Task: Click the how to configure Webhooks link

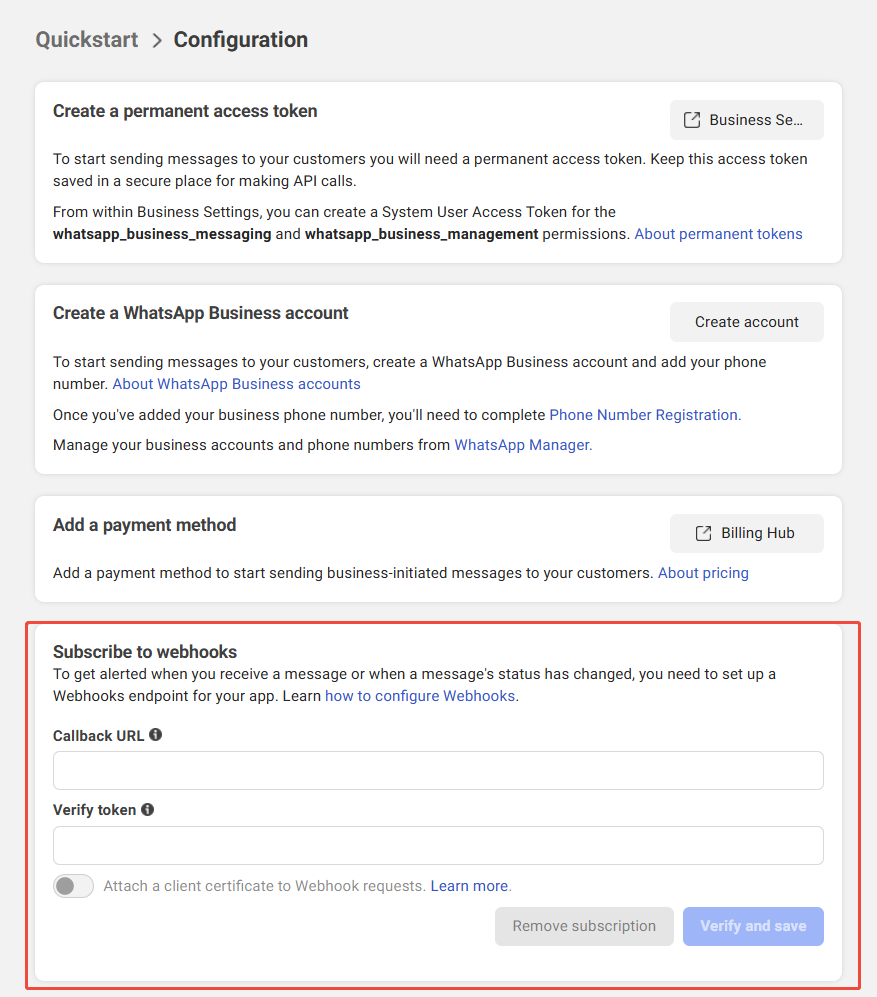Action: pyautogui.click(x=419, y=695)
